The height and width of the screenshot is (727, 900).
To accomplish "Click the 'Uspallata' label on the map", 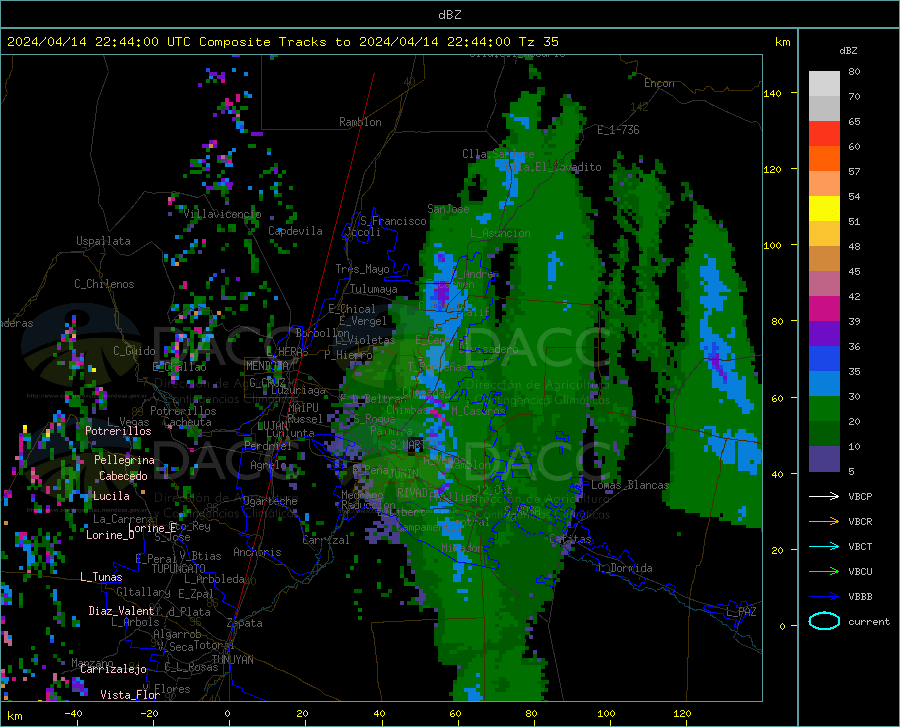I will [103, 241].
